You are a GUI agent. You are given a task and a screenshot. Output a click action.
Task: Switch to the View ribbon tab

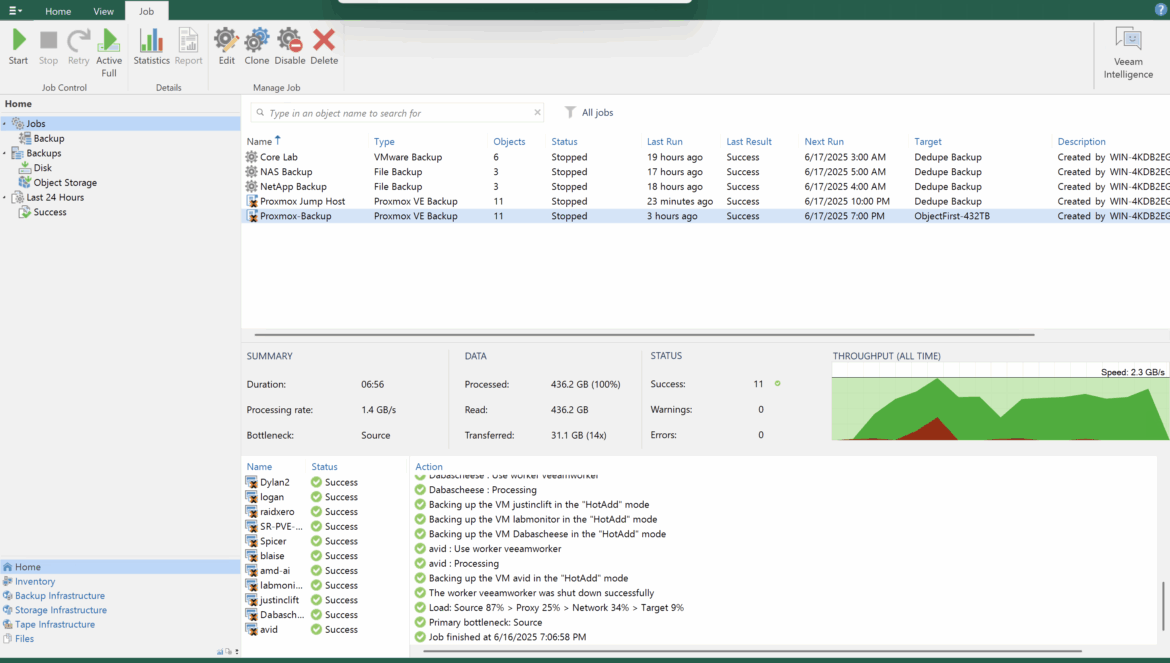click(x=104, y=11)
